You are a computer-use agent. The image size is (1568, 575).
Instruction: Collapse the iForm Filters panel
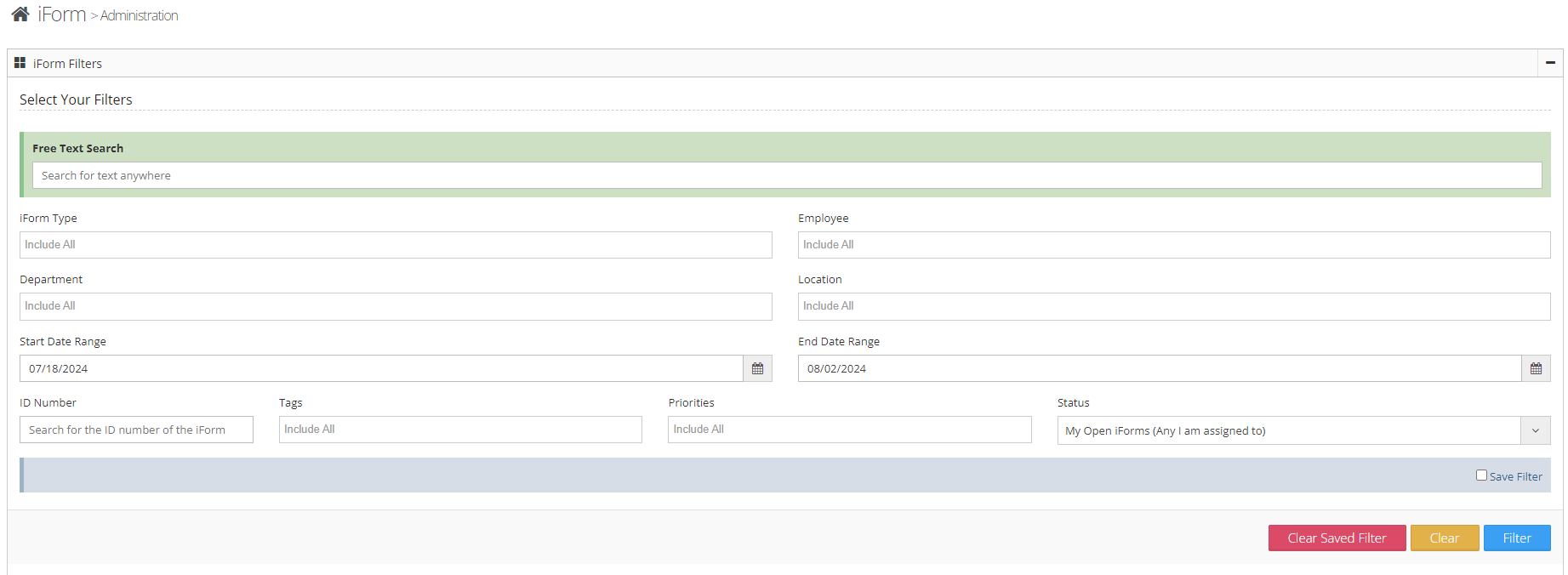pyautogui.click(x=1550, y=62)
